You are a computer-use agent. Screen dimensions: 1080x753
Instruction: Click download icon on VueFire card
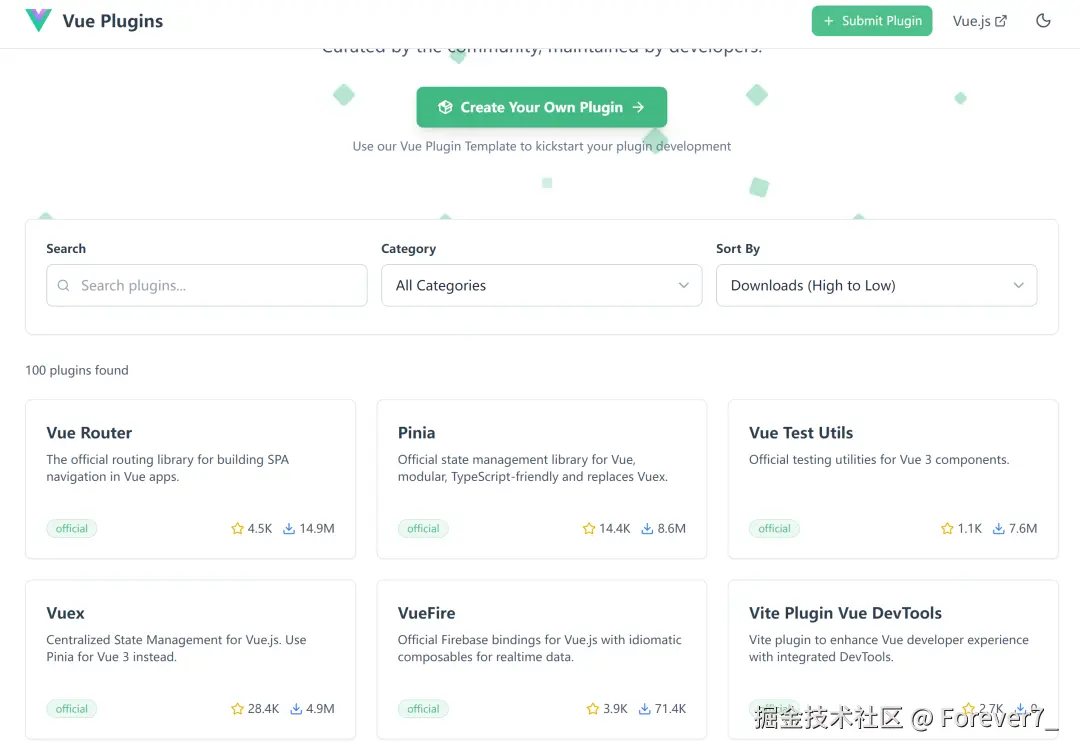tap(645, 709)
